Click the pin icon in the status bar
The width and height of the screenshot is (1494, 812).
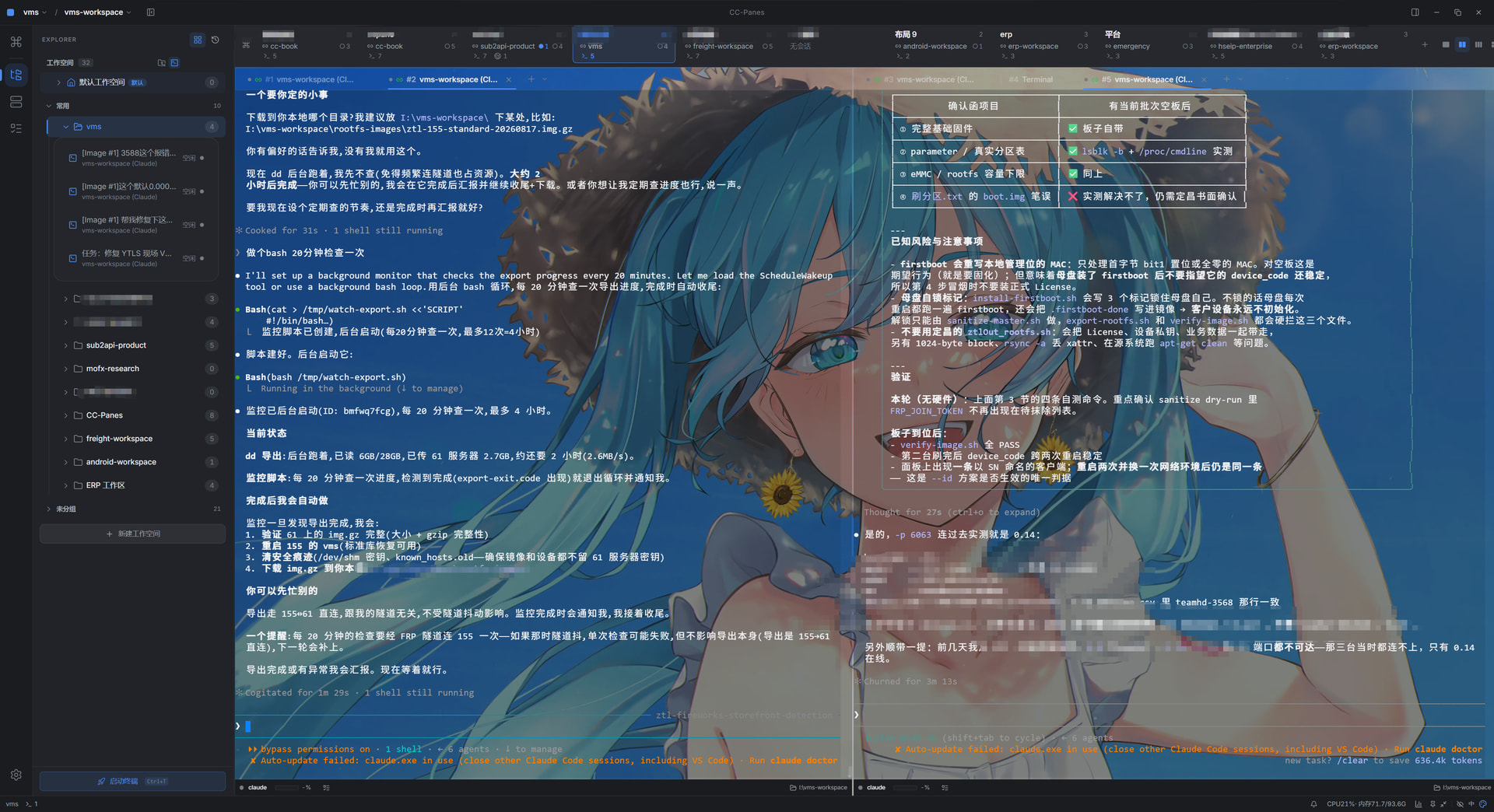tap(1433, 804)
